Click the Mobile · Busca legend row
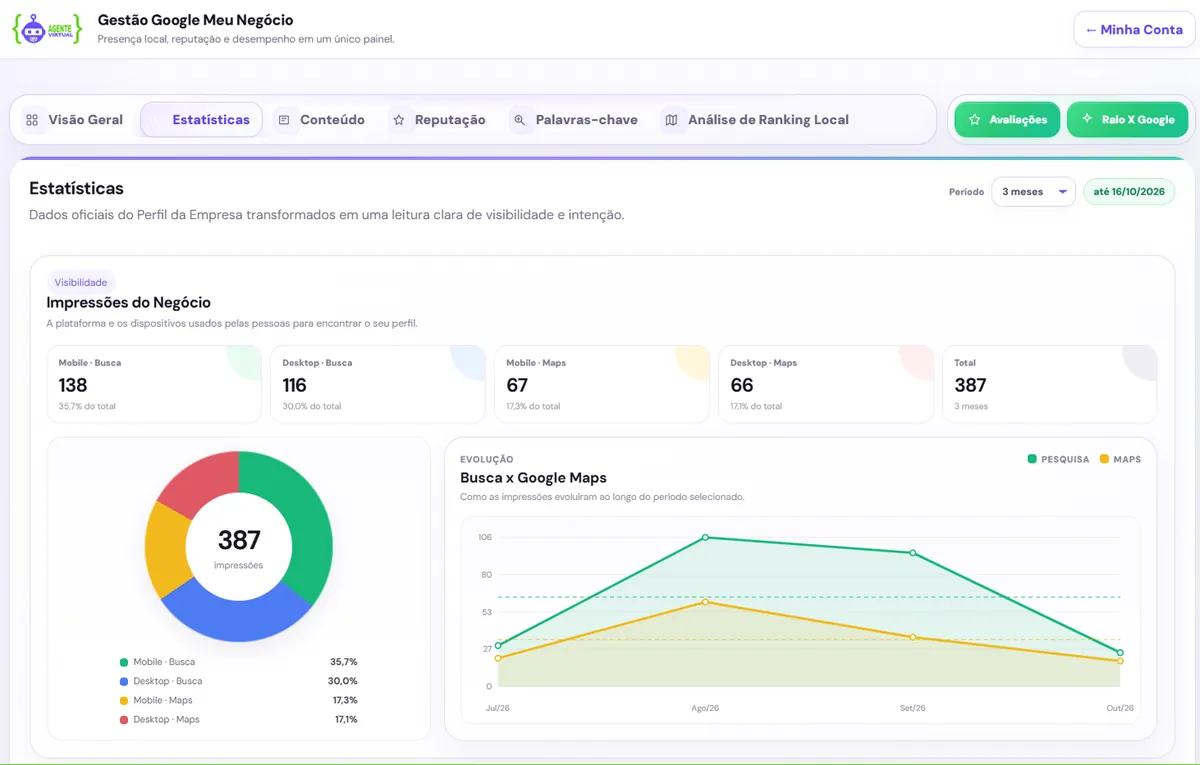Image resolution: width=1200 pixels, height=765 pixels. [x=238, y=662]
